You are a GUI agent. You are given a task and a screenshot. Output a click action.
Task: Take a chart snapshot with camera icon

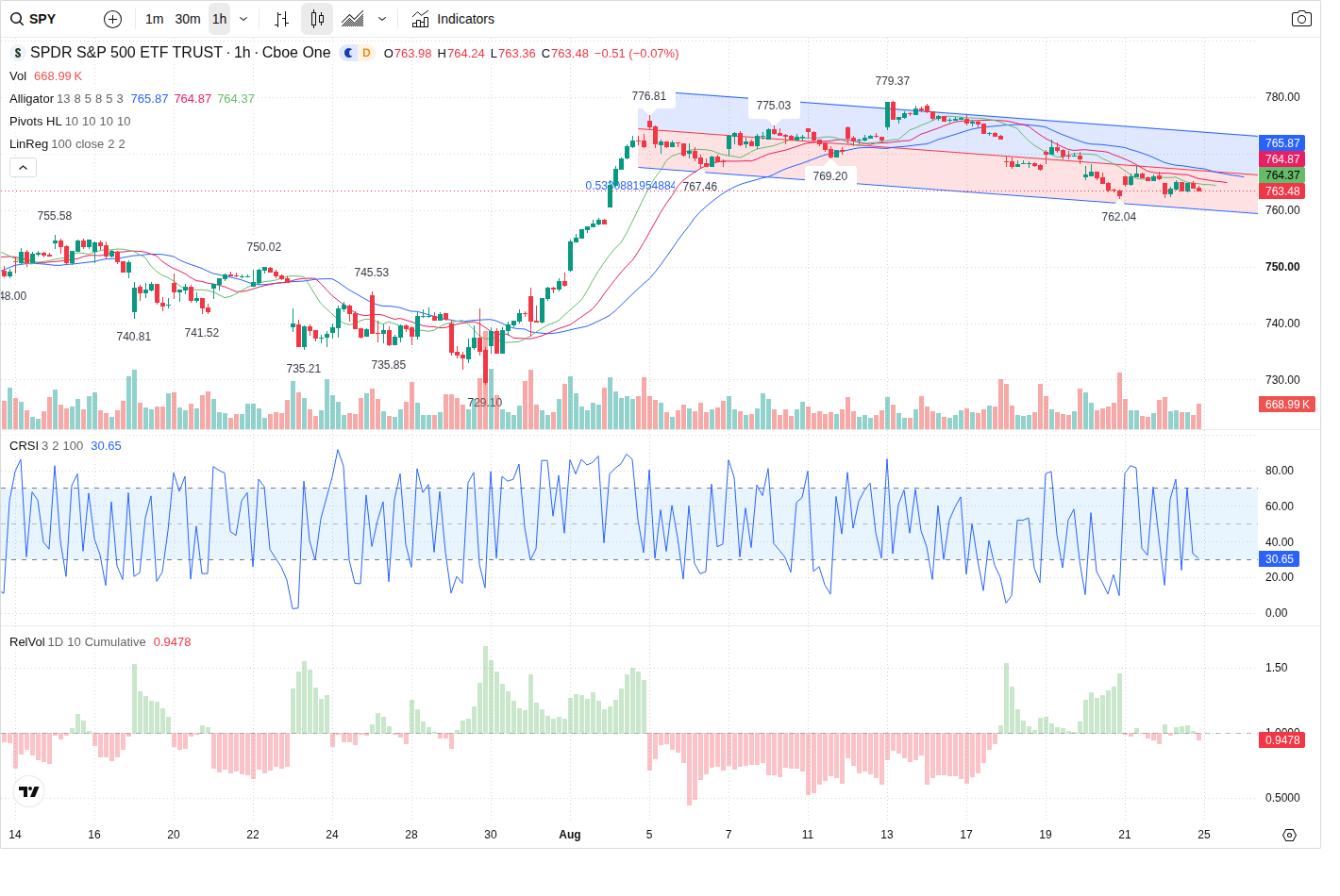(x=1301, y=19)
